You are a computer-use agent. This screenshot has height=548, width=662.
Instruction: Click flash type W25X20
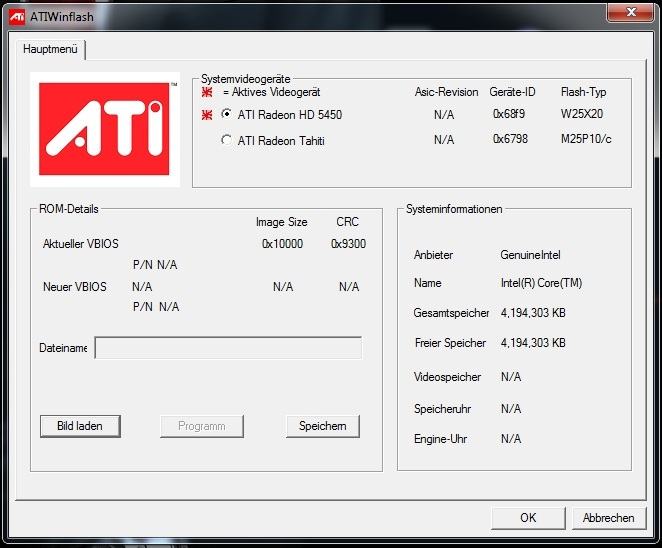click(582, 114)
